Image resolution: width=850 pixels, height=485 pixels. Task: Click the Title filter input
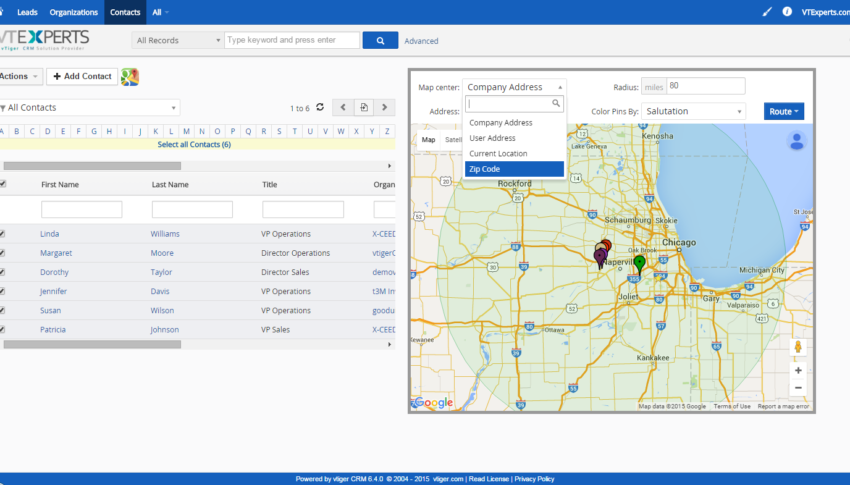(x=302, y=210)
